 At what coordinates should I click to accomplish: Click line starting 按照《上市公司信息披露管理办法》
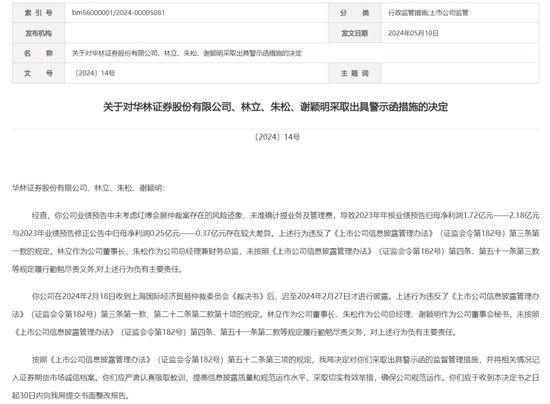[285, 359]
